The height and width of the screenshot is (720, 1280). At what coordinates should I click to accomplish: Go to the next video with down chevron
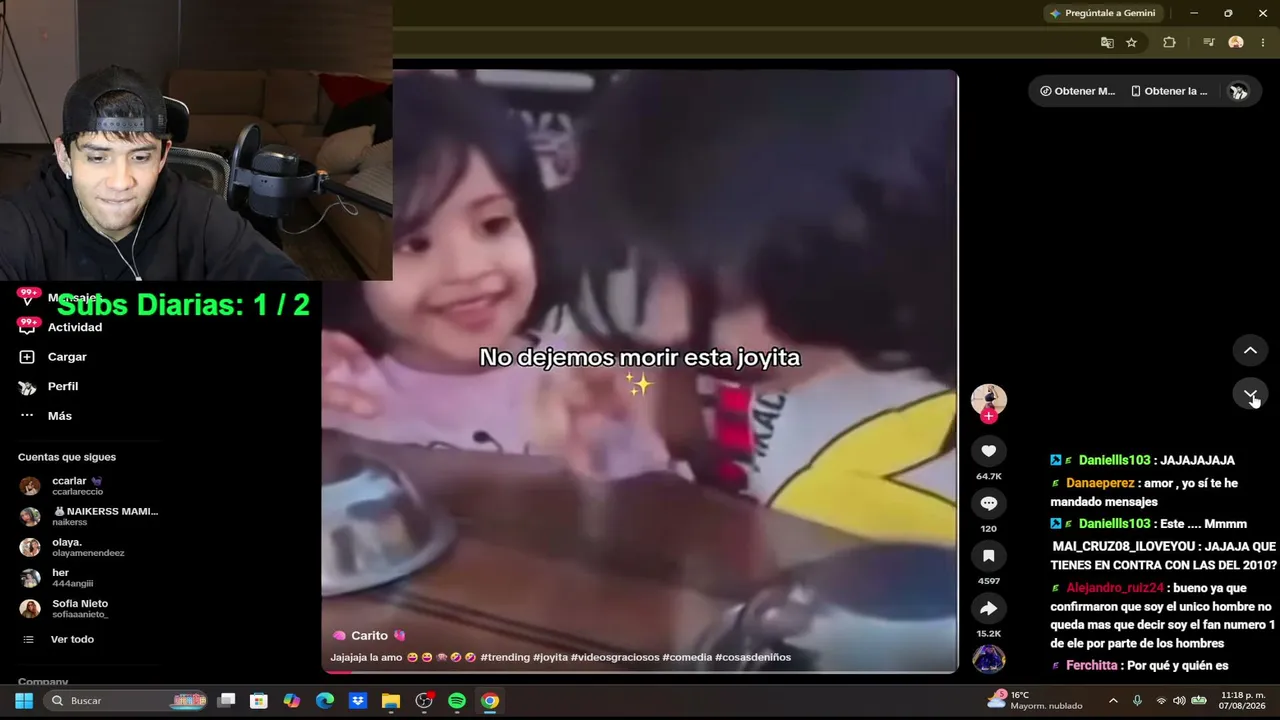click(x=1250, y=395)
